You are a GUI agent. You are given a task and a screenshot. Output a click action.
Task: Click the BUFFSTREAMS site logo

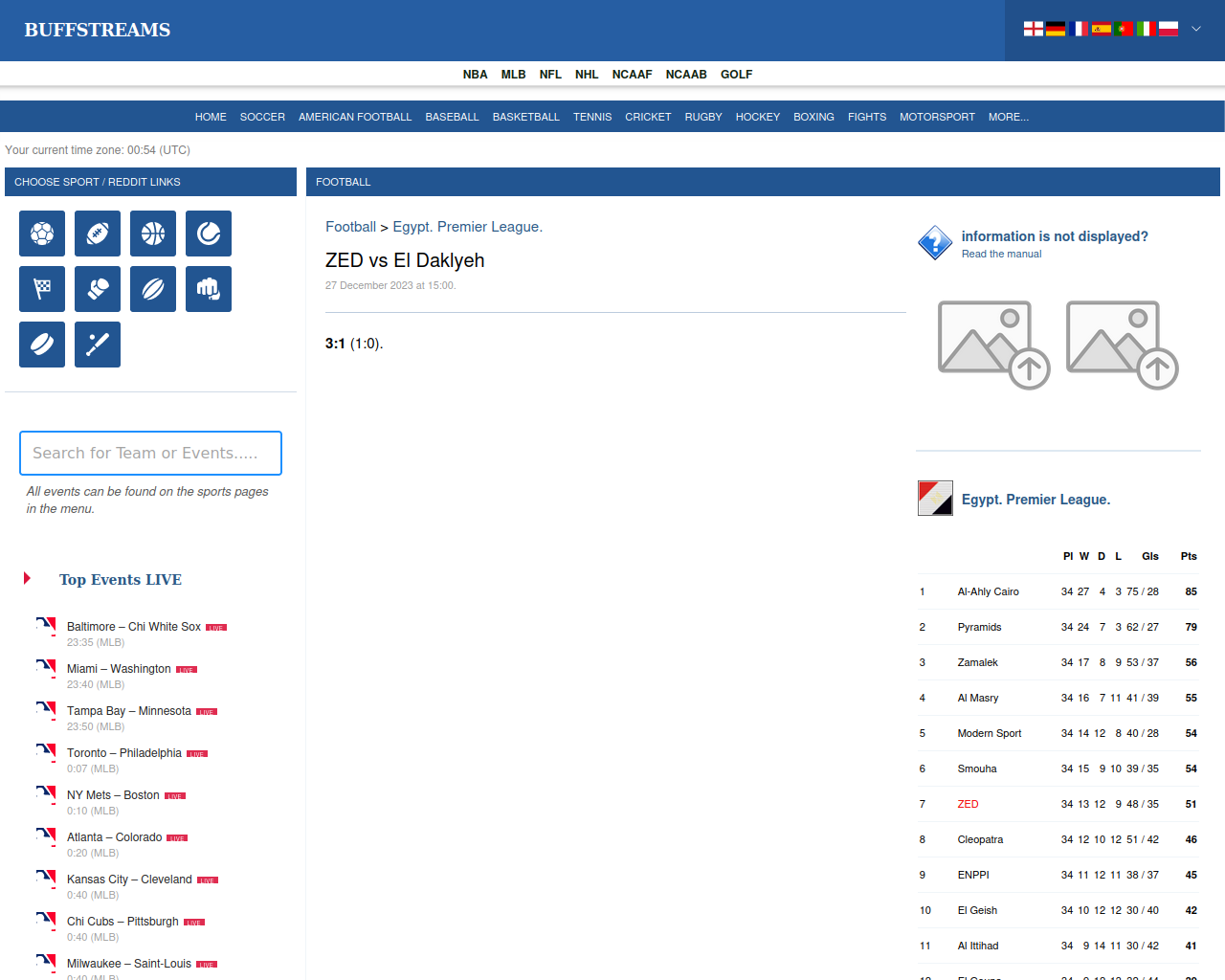(x=98, y=30)
